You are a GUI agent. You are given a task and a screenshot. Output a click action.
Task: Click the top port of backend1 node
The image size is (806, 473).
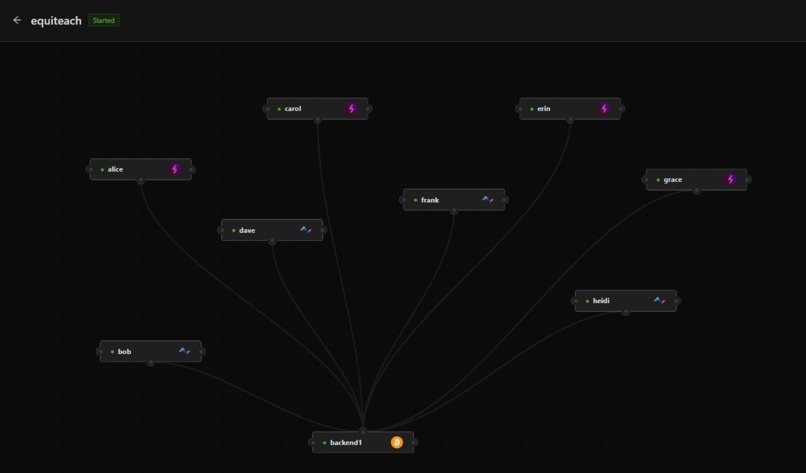point(363,431)
